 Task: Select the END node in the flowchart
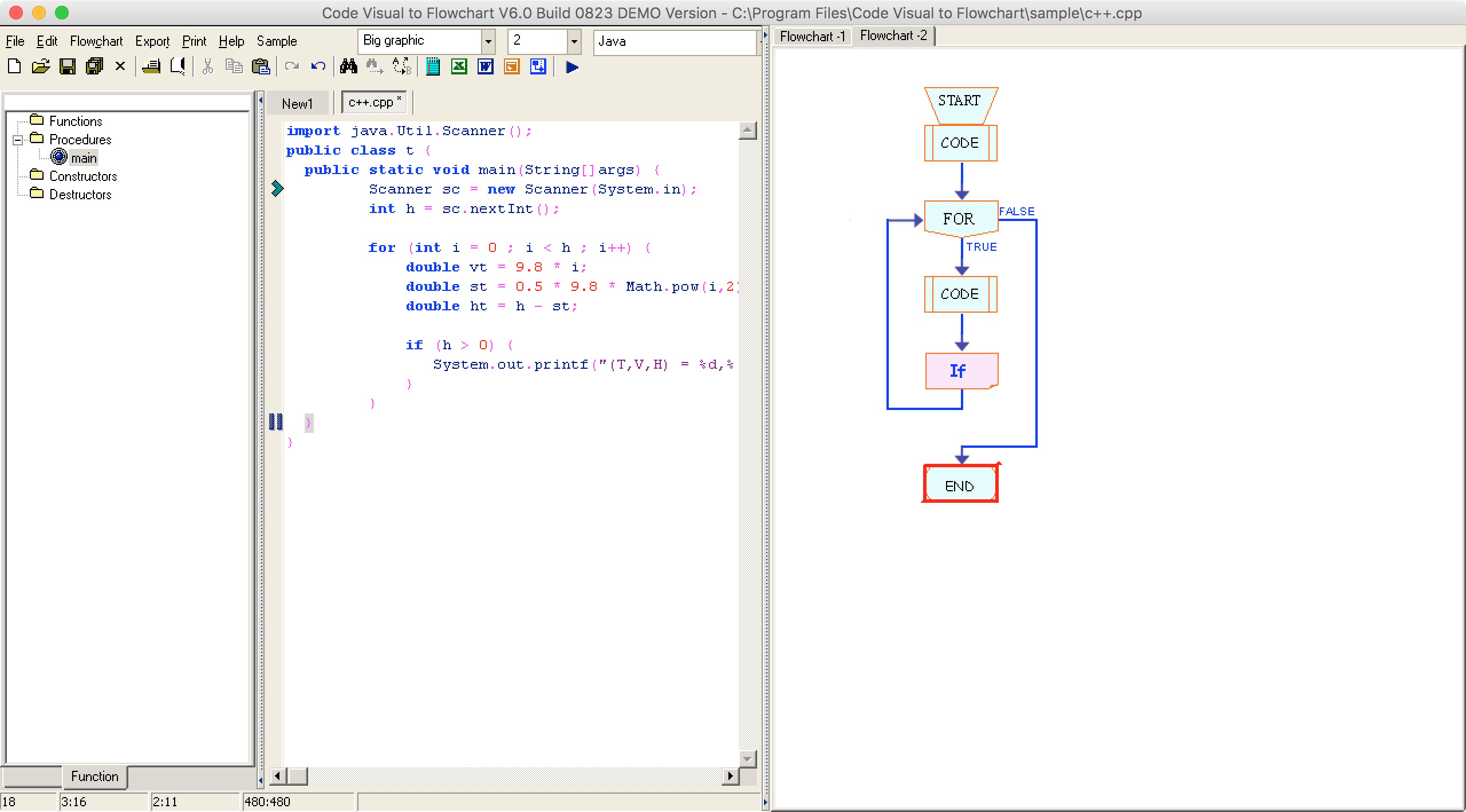coord(960,484)
